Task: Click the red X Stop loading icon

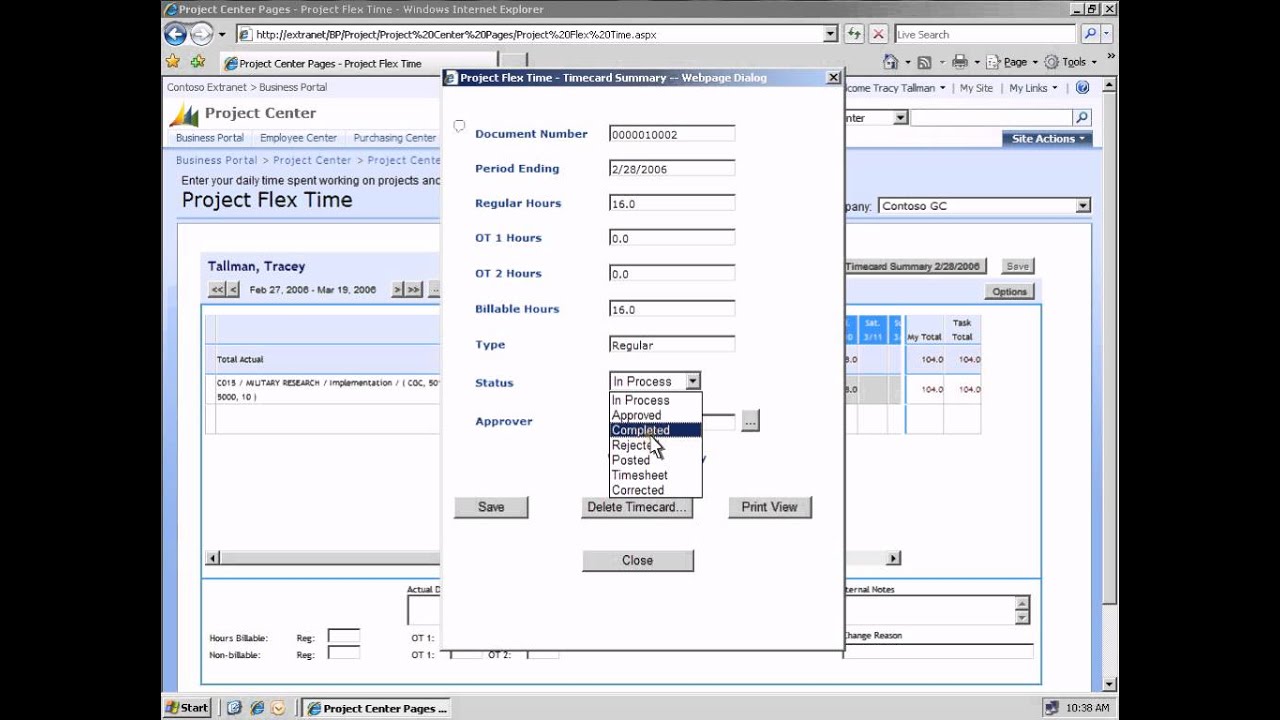Action: [878, 34]
